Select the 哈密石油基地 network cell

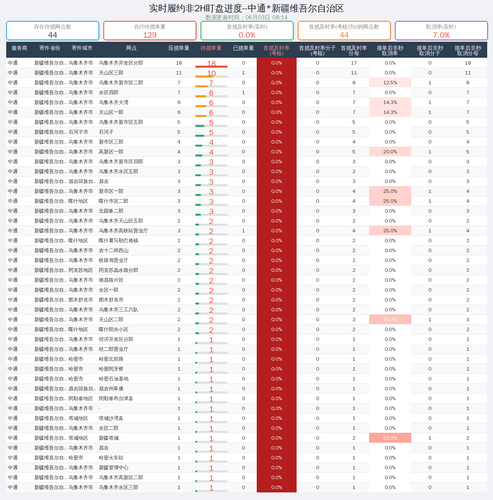tap(114, 379)
